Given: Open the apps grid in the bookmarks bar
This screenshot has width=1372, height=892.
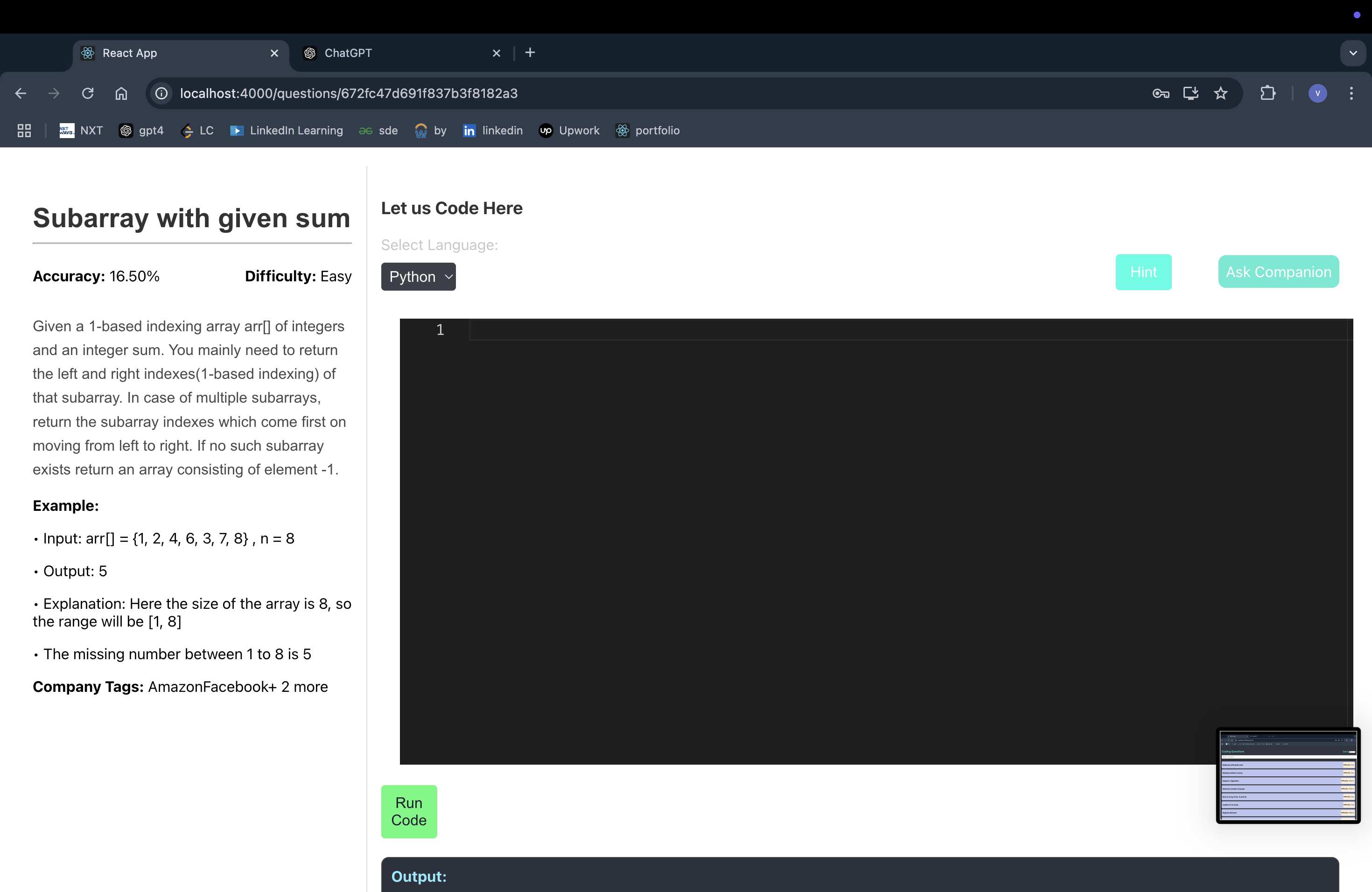Looking at the screenshot, I should click(24, 131).
